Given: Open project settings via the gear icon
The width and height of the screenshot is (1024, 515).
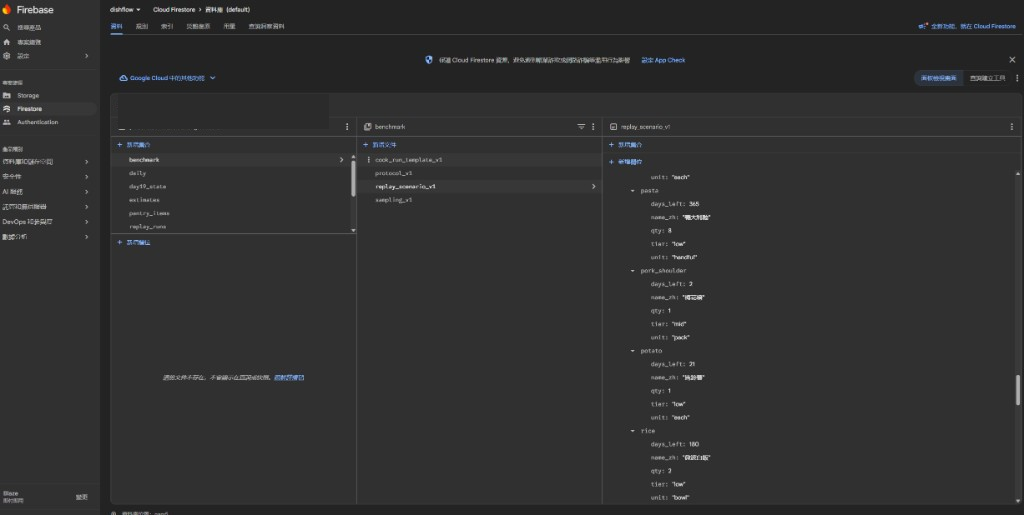Looking at the screenshot, I should (x=7, y=56).
